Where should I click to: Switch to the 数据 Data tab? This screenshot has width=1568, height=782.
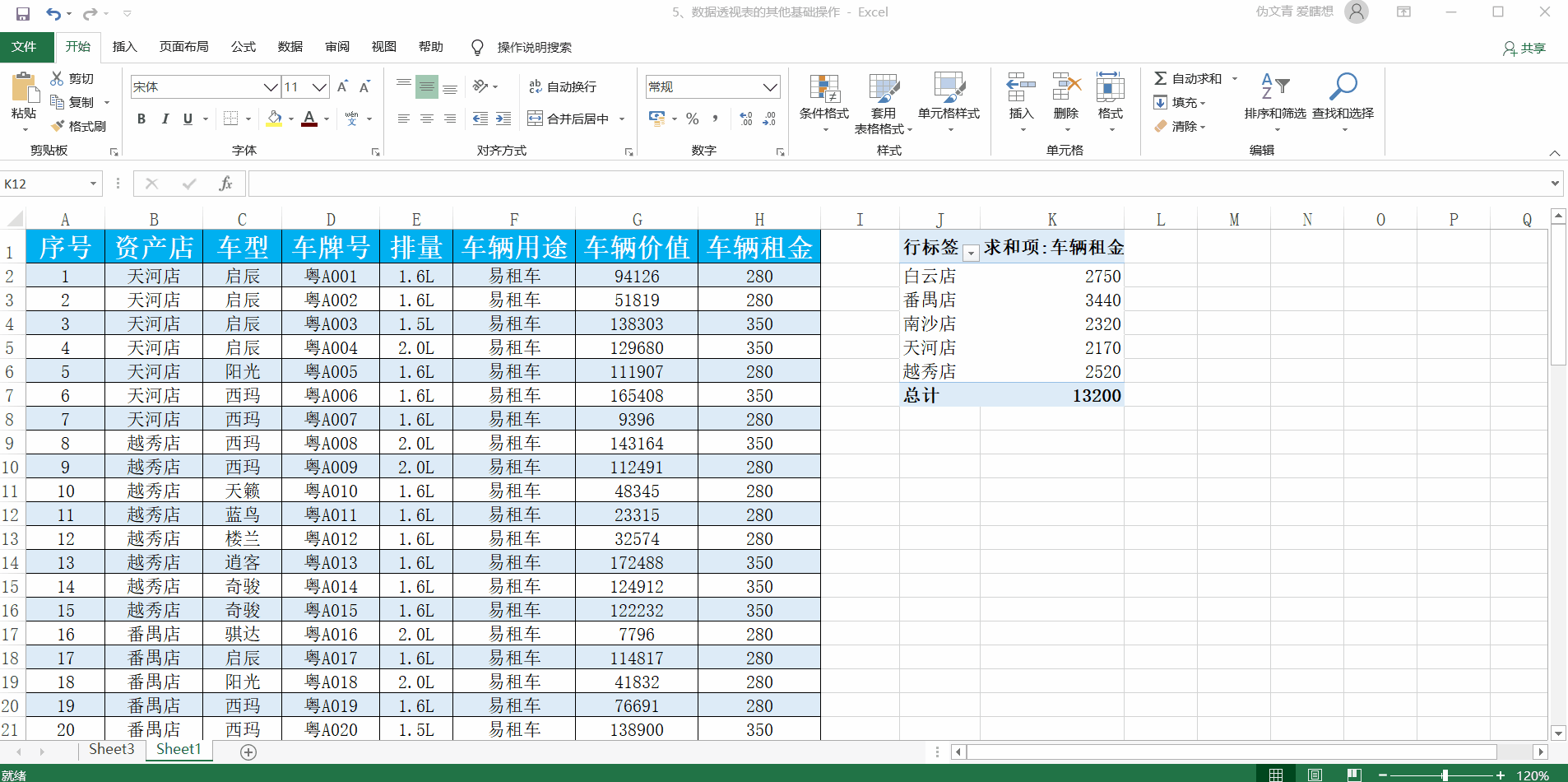(290, 47)
